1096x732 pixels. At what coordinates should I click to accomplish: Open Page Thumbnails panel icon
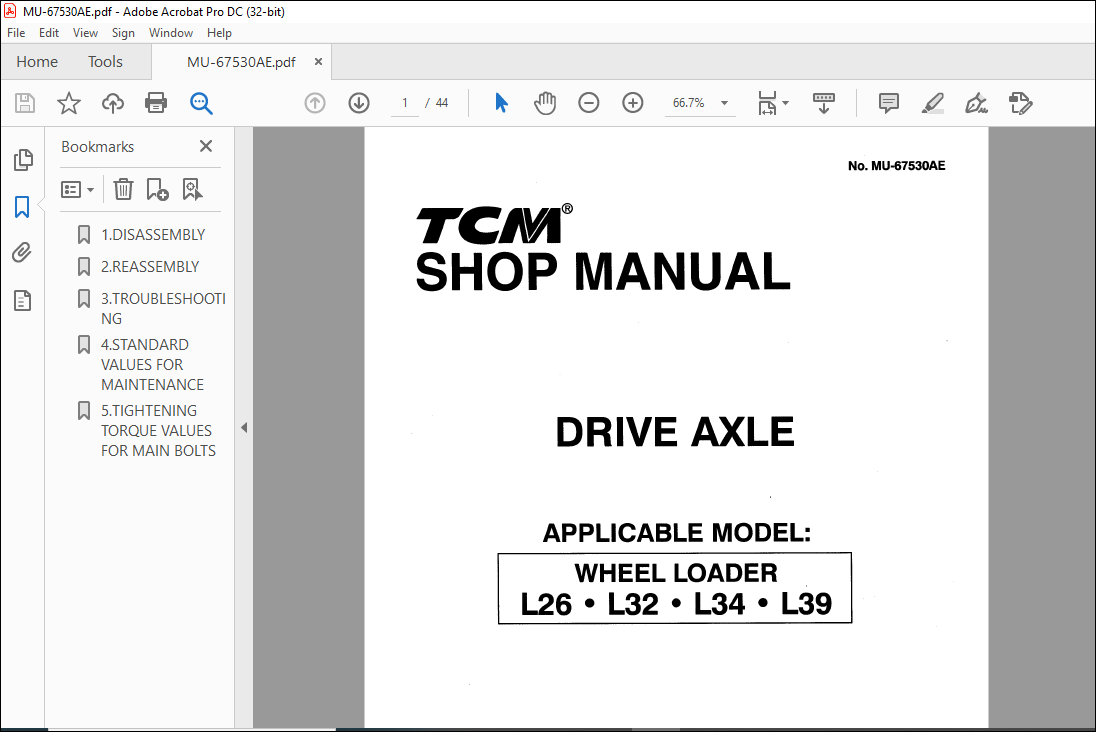(x=23, y=160)
